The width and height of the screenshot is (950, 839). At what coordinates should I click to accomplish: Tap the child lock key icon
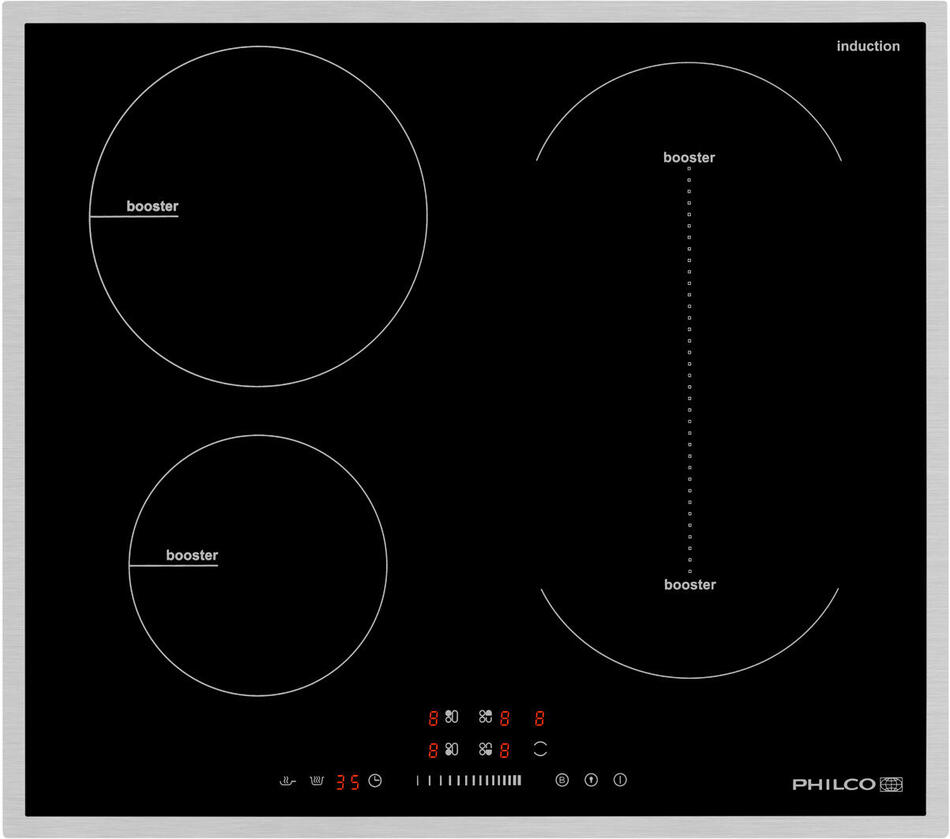coord(591,780)
